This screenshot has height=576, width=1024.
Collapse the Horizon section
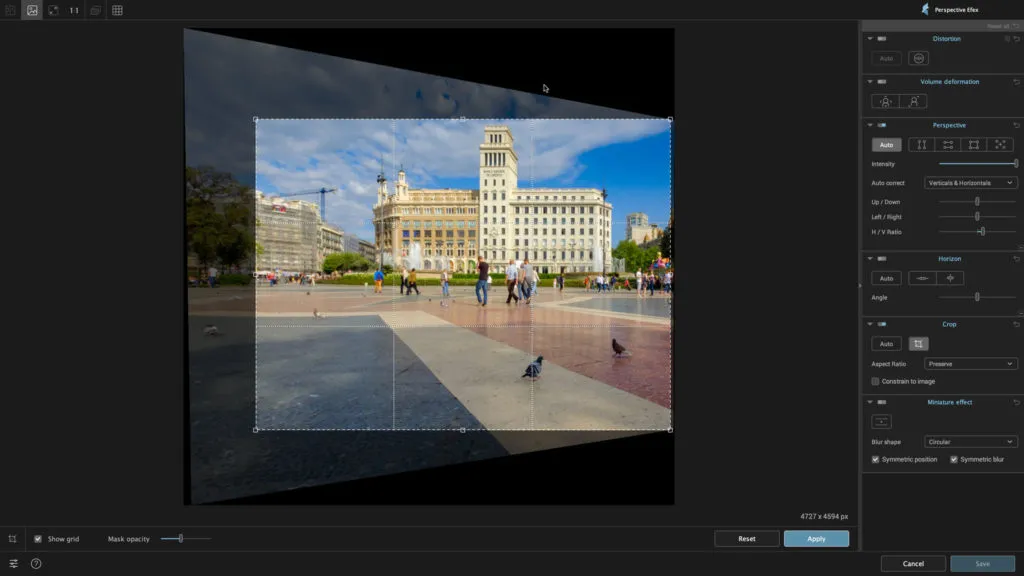coord(870,259)
